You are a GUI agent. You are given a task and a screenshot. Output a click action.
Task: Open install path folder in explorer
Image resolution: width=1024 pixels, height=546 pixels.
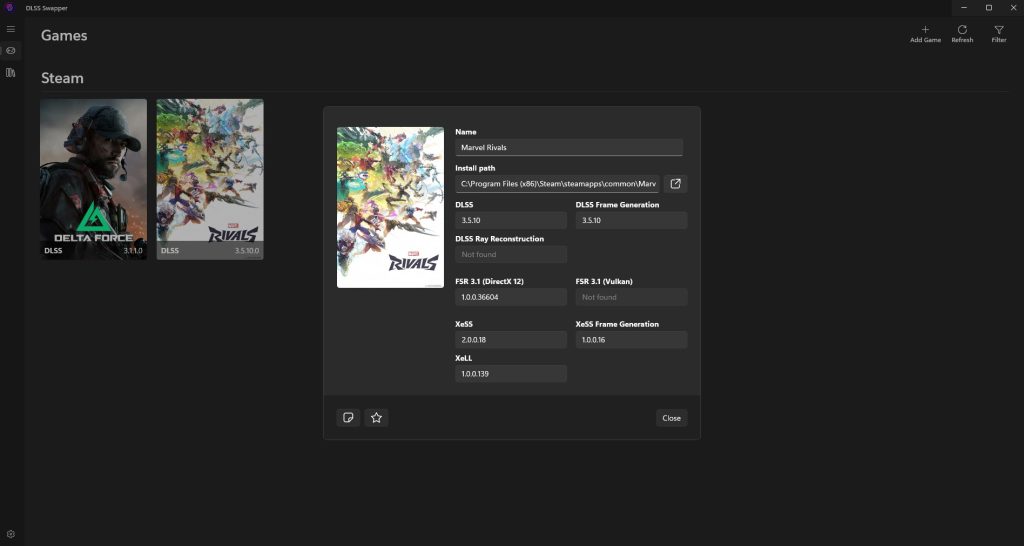pos(676,184)
